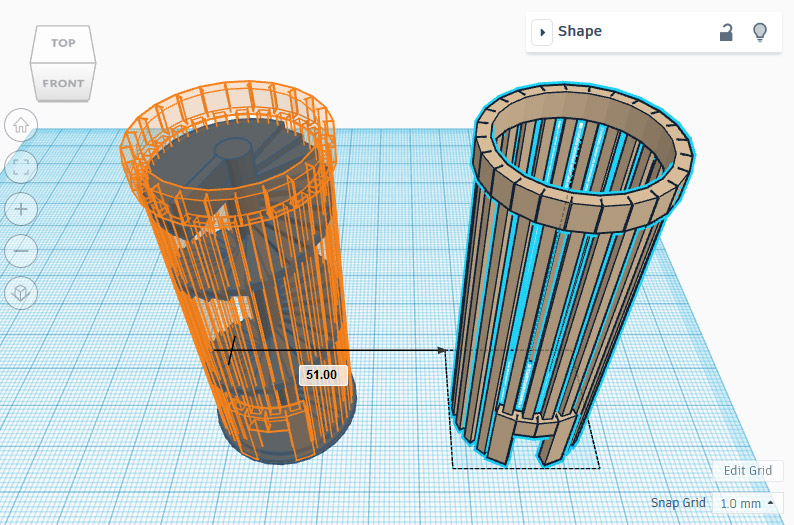Click the Shape panel title
This screenshot has width=794, height=525.
580,32
